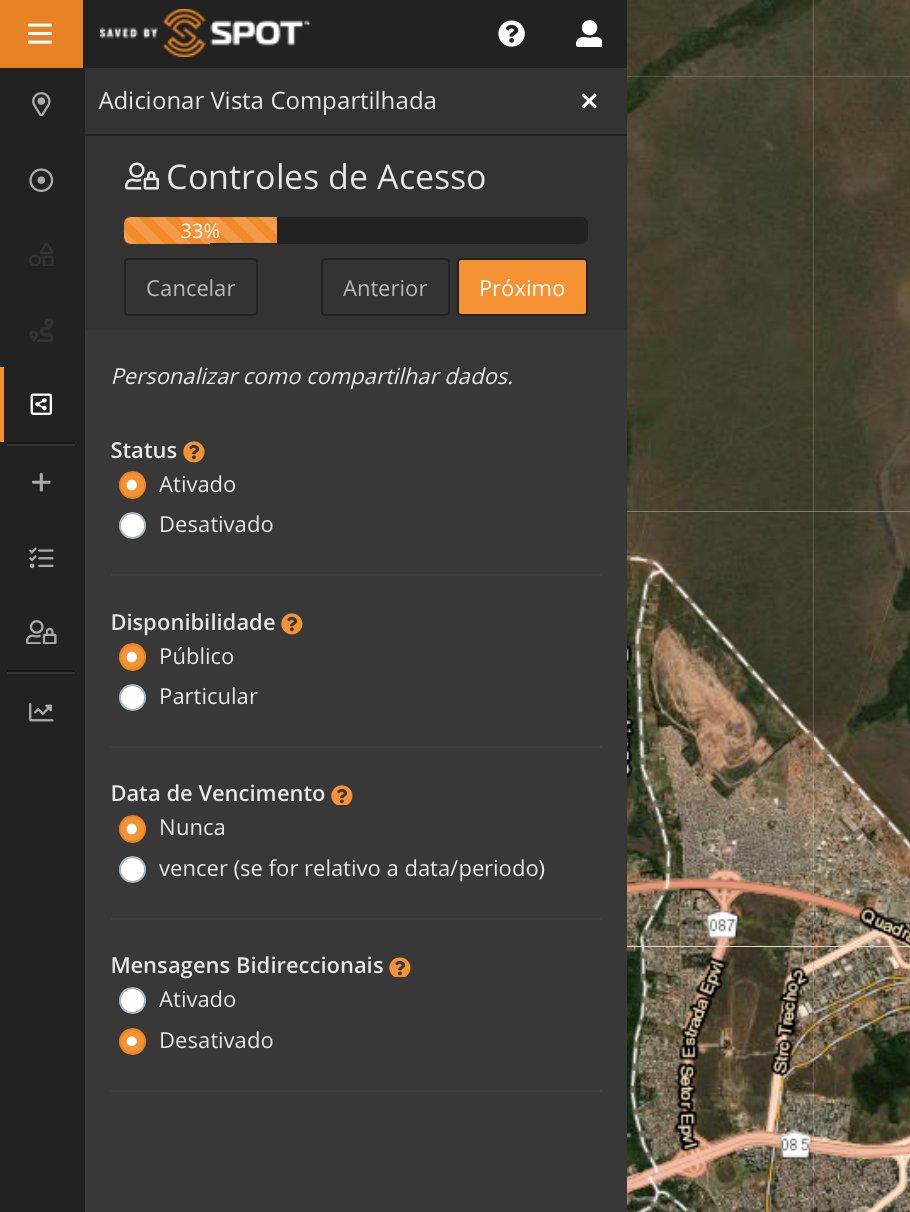Open the hamburger menu
The width and height of the screenshot is (910, 1212).
coord(41,34)
